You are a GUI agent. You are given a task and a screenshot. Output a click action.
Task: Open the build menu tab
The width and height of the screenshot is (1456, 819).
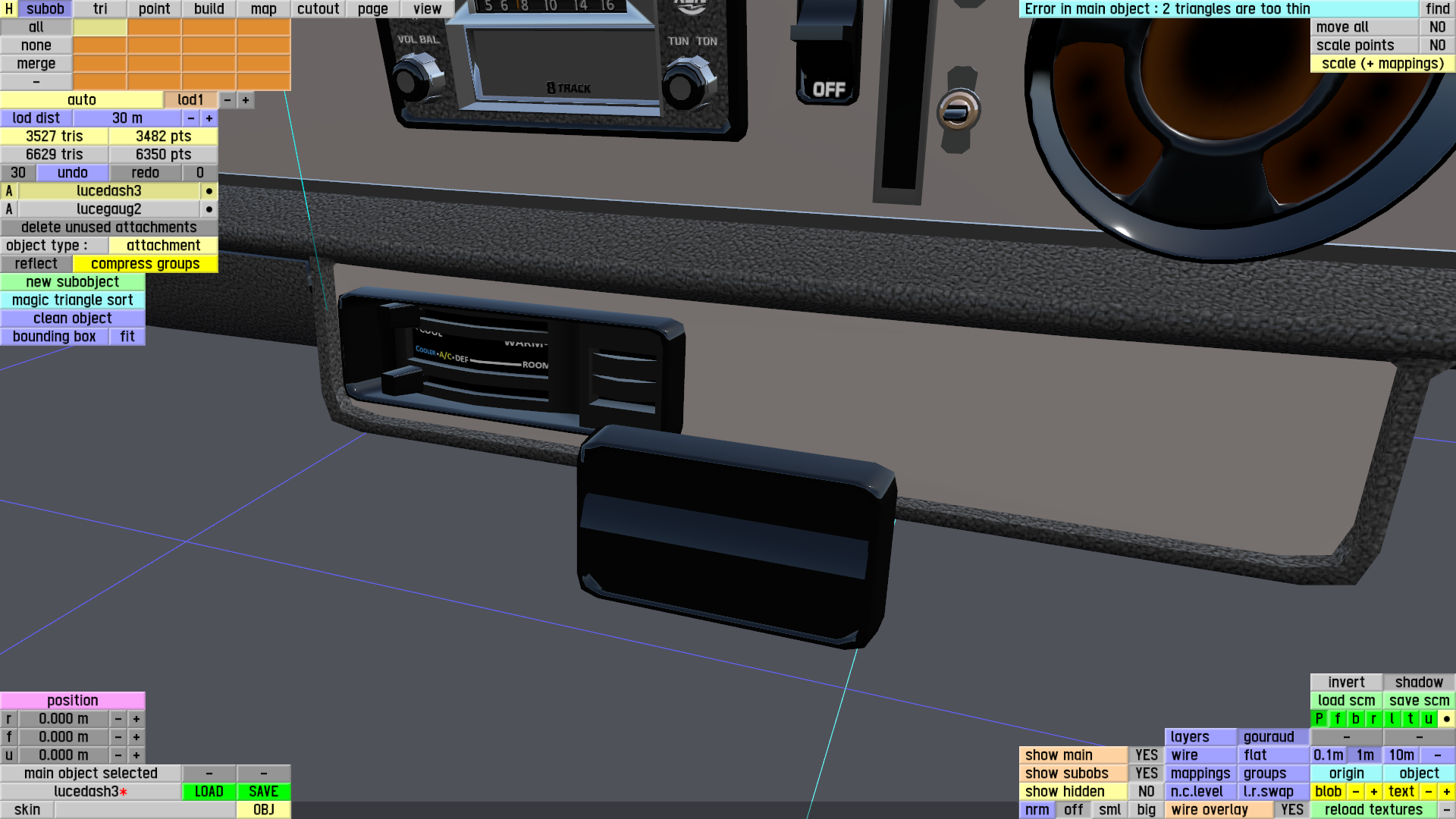tap(209, 9)
